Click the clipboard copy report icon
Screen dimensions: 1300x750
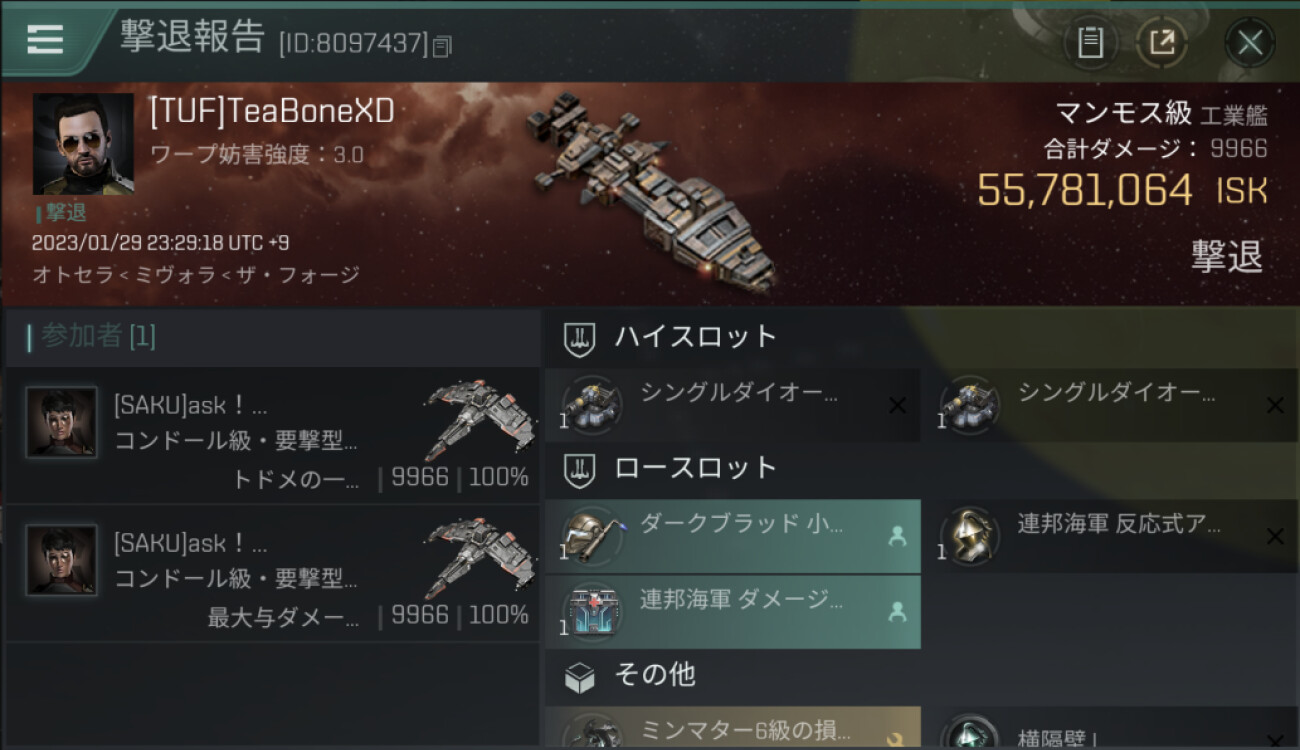pos(1091,42)
